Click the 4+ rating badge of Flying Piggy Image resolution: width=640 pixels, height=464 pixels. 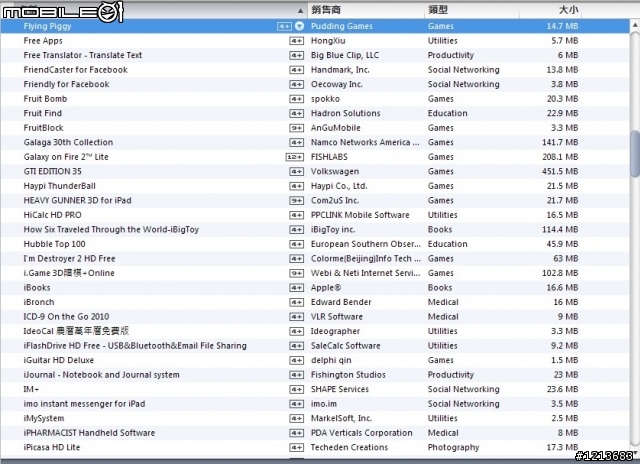click(x=284, y=27)
